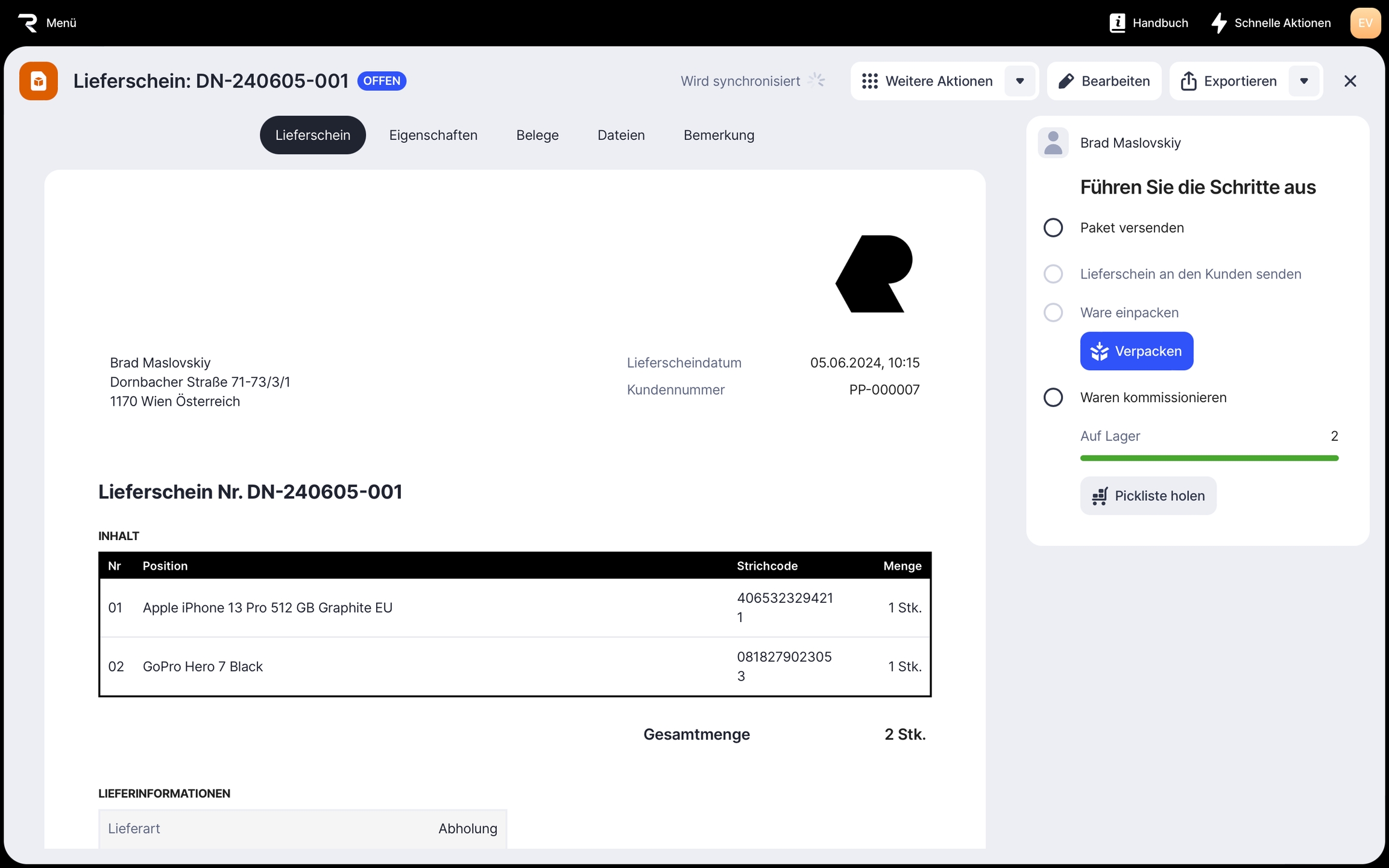
Task: Open the Belege tab
Action: pos(537,135)
